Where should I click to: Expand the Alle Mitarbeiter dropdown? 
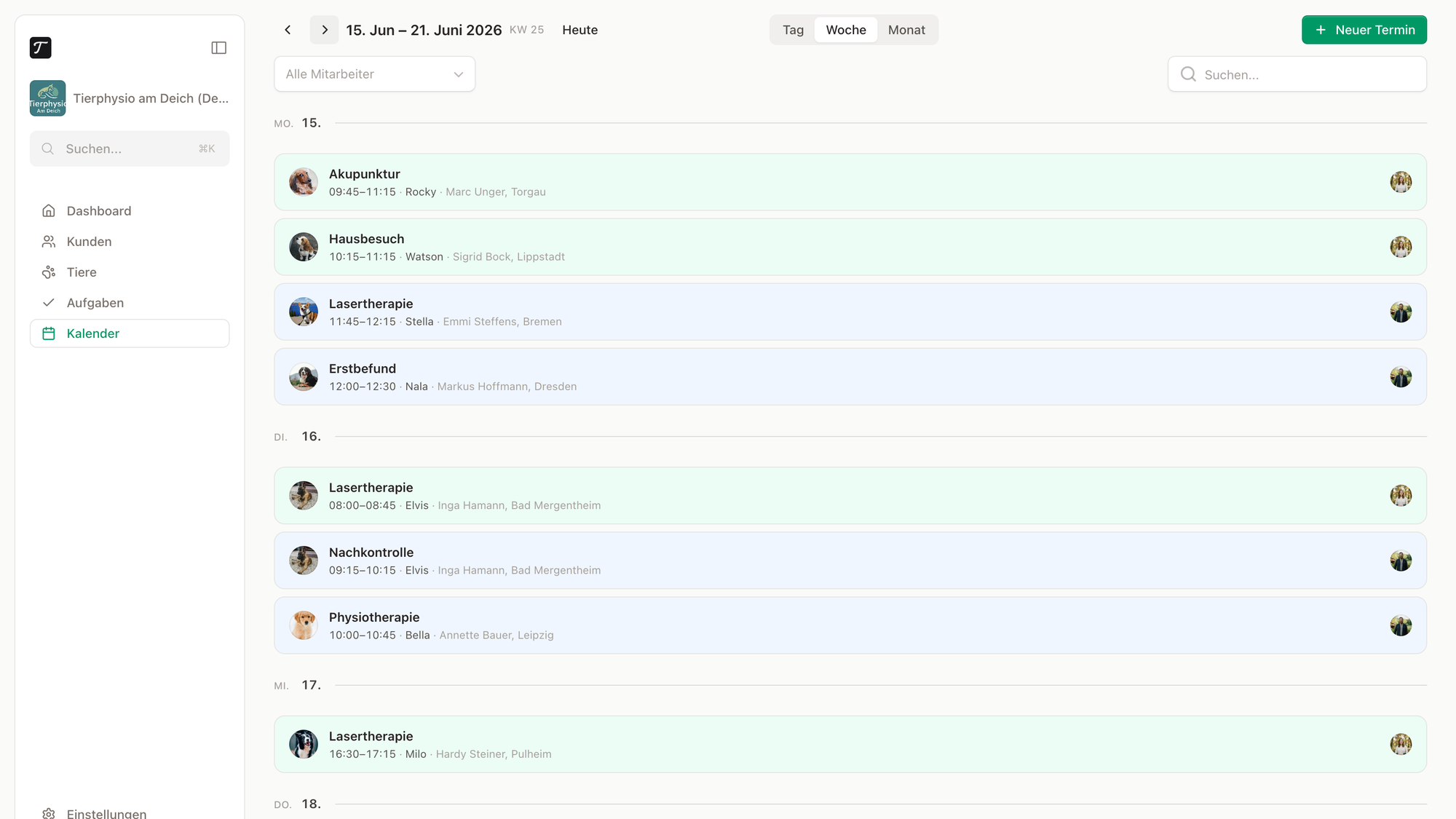[375, 74]
